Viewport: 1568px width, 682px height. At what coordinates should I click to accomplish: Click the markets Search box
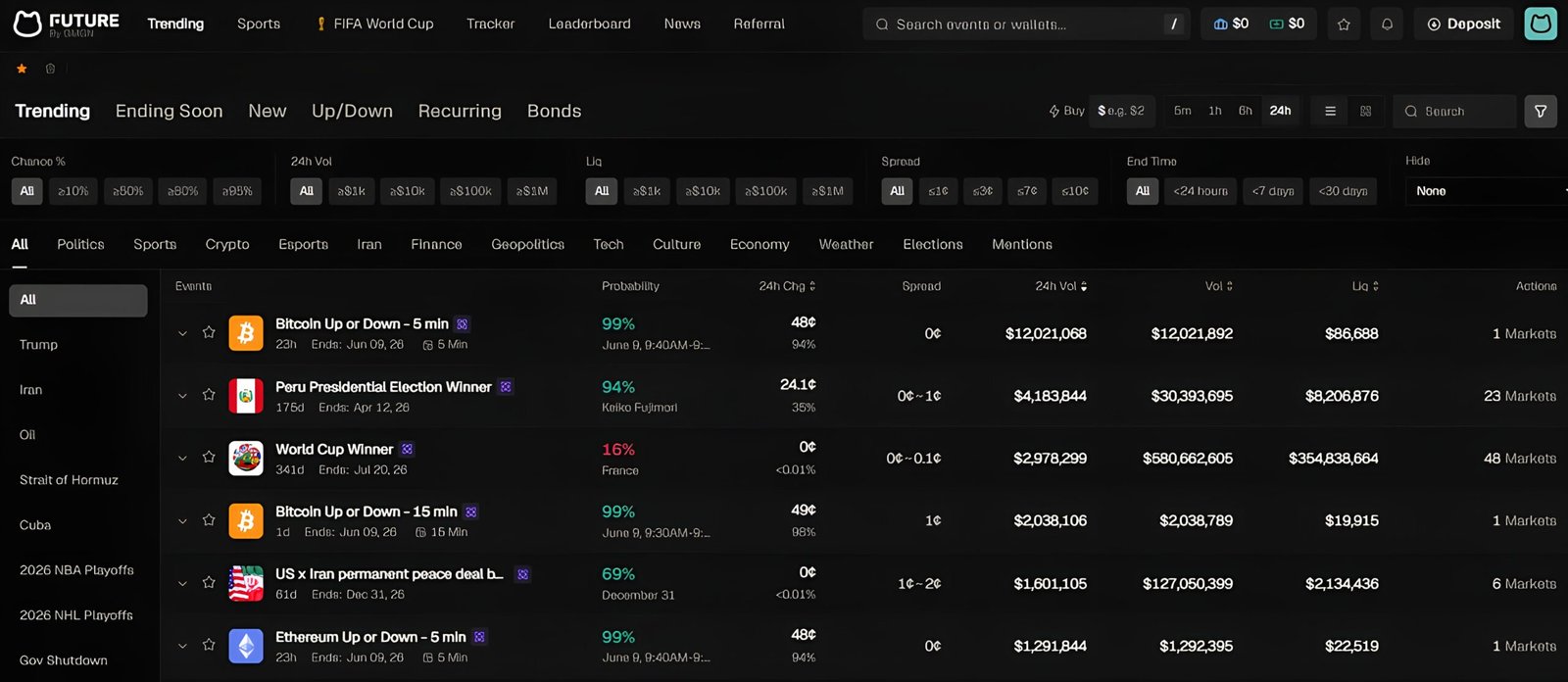tap(1454, 111)
